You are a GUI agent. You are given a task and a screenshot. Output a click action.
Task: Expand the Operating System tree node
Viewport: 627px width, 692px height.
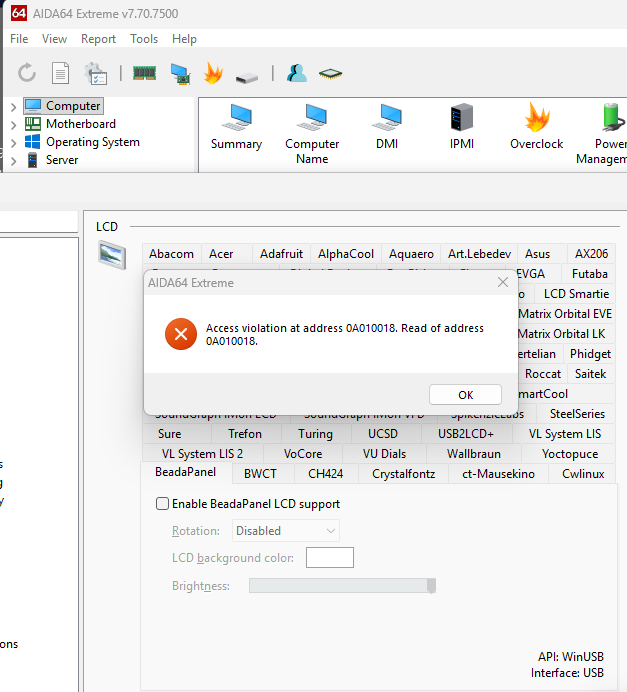(13, 143)
